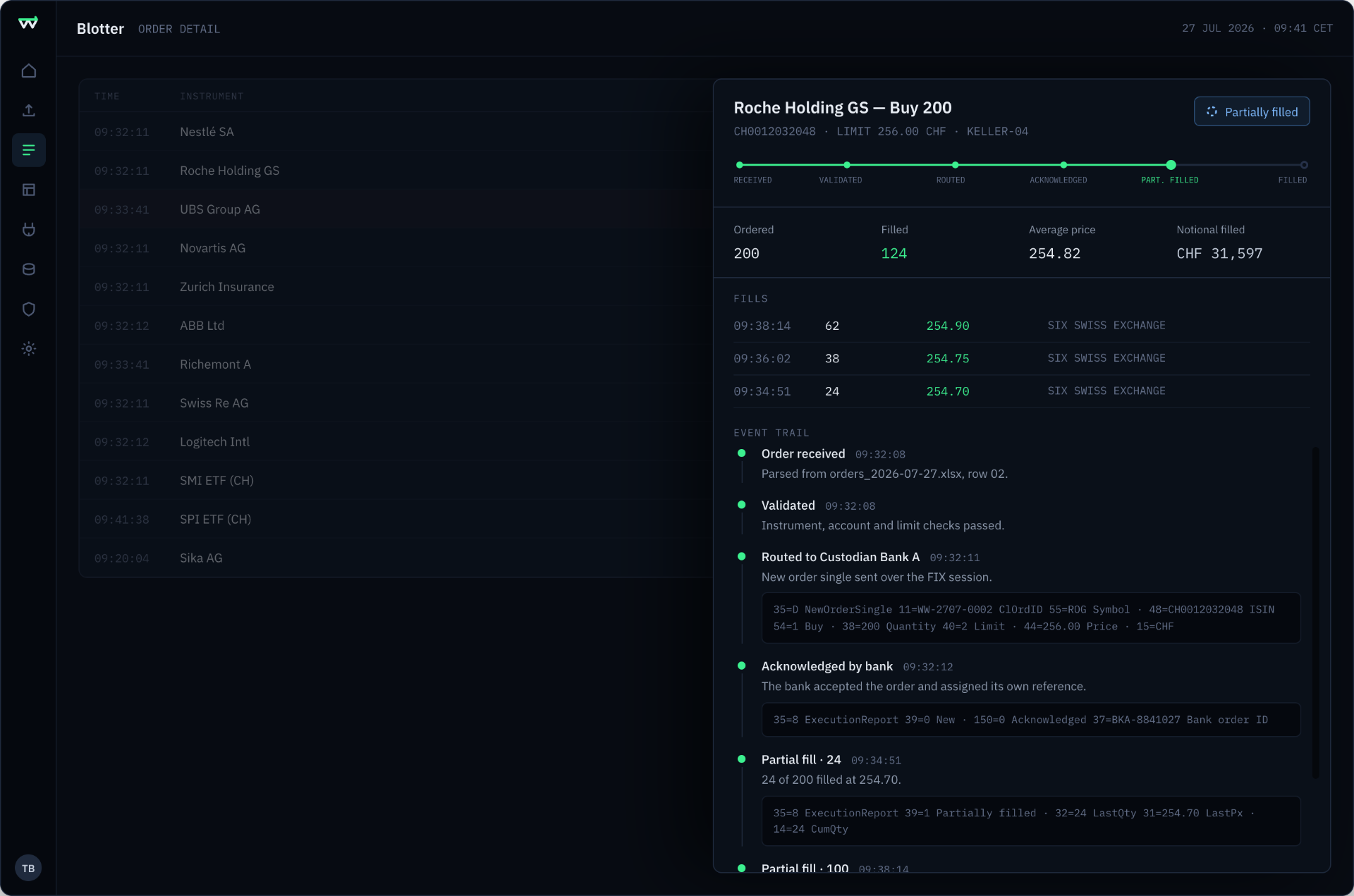Click the TIME column header
This screenshot has height=896, width=1354.
pos(107,96)
